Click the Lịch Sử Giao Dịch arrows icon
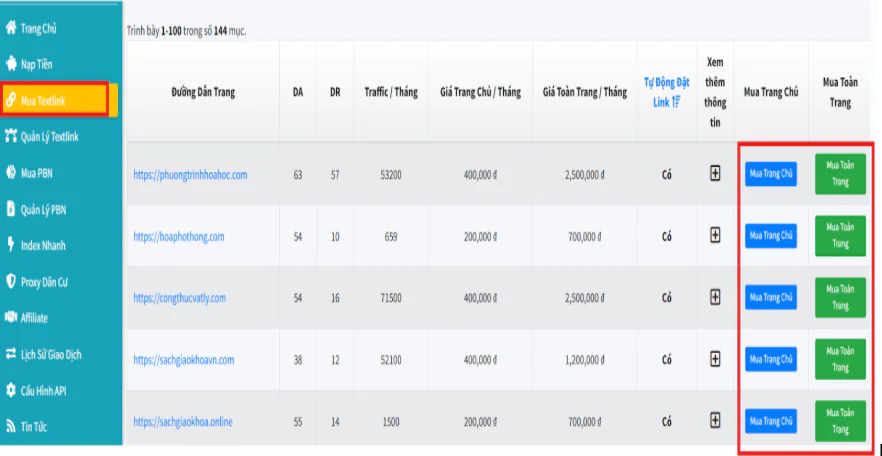 [x=11, y=354]
